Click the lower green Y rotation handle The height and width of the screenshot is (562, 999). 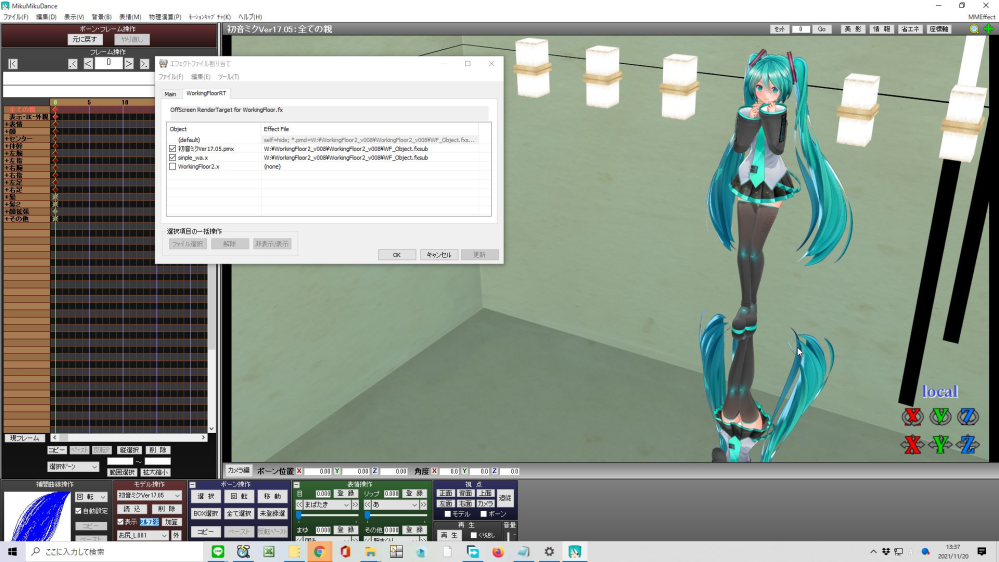pyautogui.click(x=940, y=444)
